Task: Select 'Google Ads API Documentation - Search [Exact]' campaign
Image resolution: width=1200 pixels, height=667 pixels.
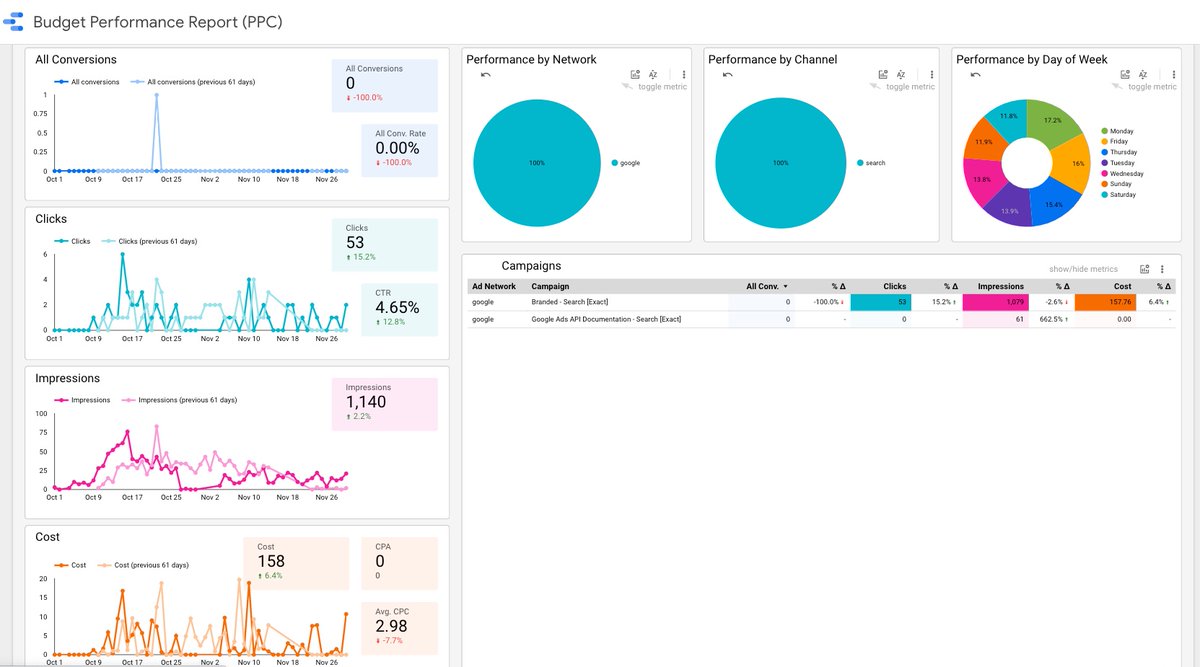Action: 606,319
